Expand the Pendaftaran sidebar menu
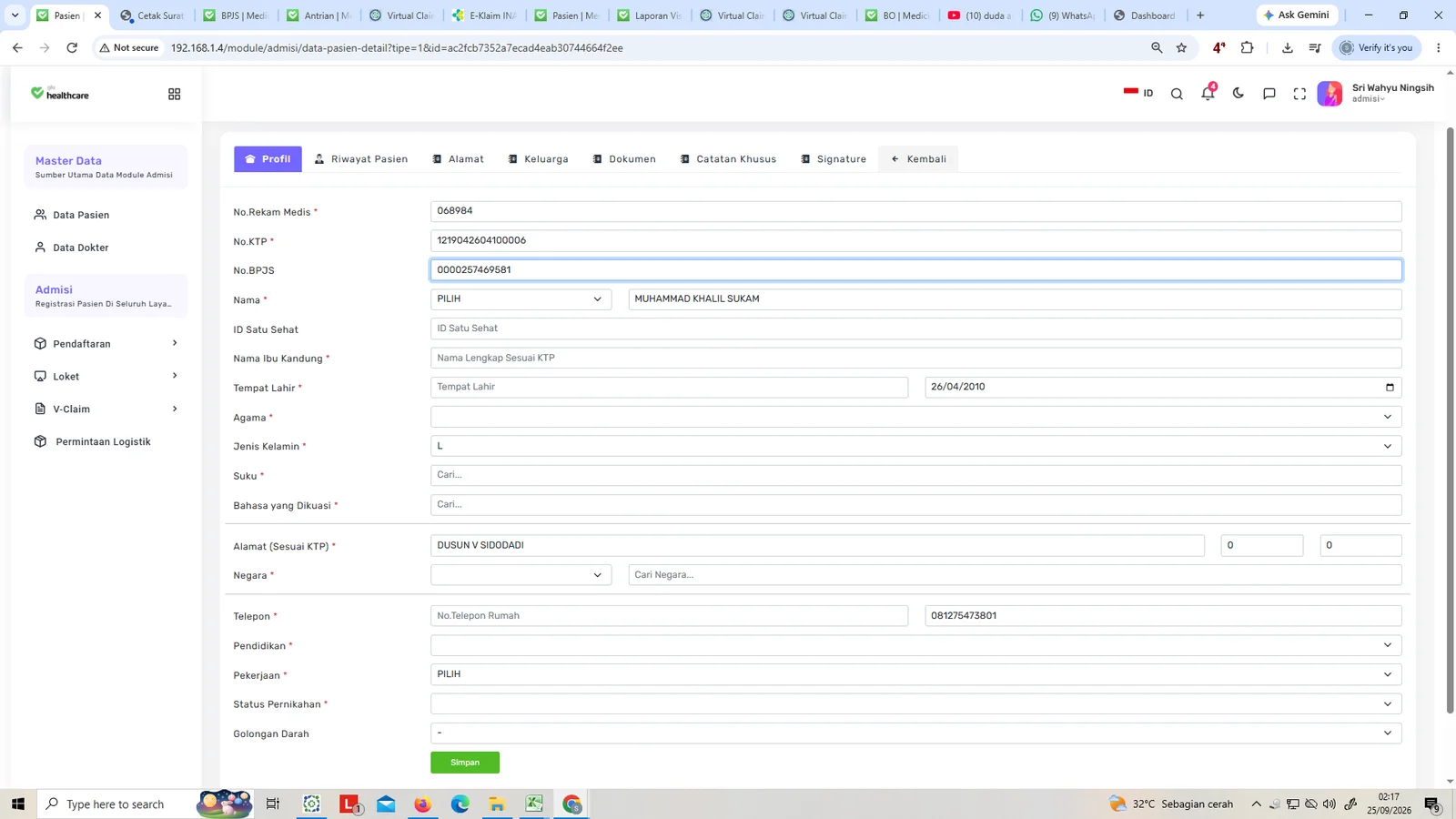The width and height of the screenshot is (1456, 819). (x=106, y=343)
